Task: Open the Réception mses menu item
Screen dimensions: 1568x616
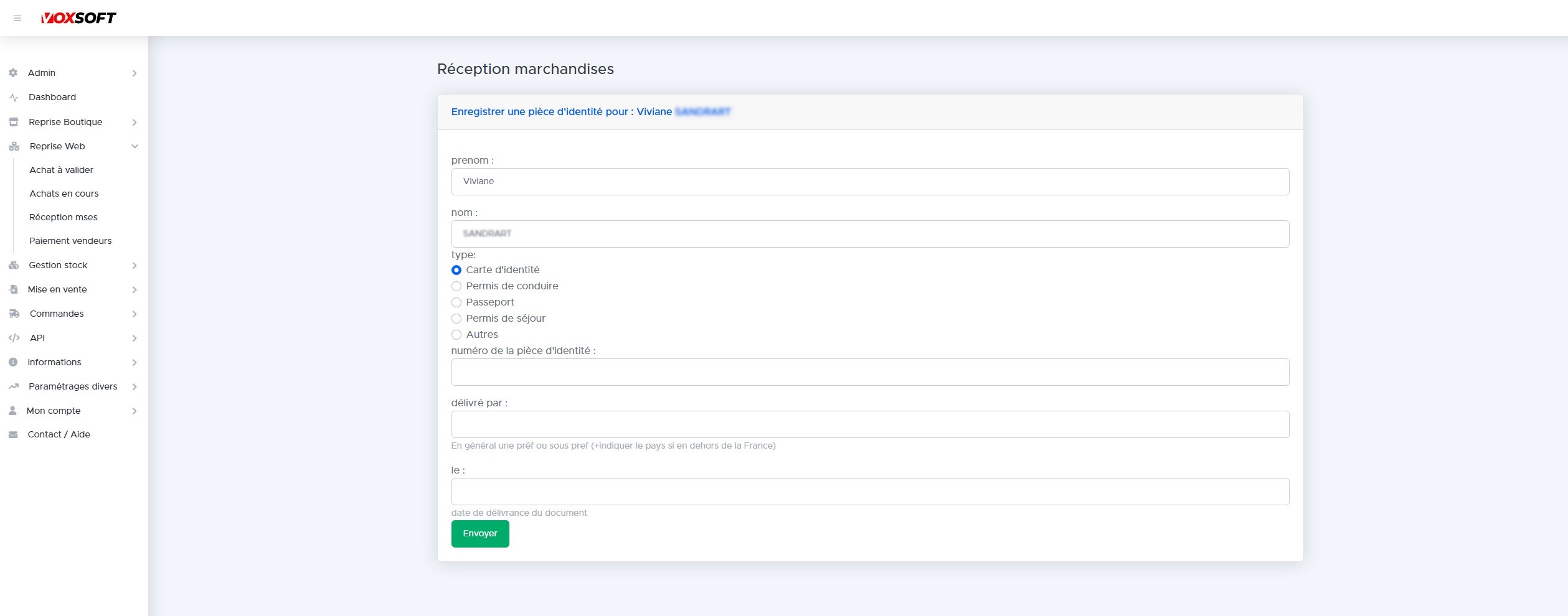Action: [x=64, y=217]
